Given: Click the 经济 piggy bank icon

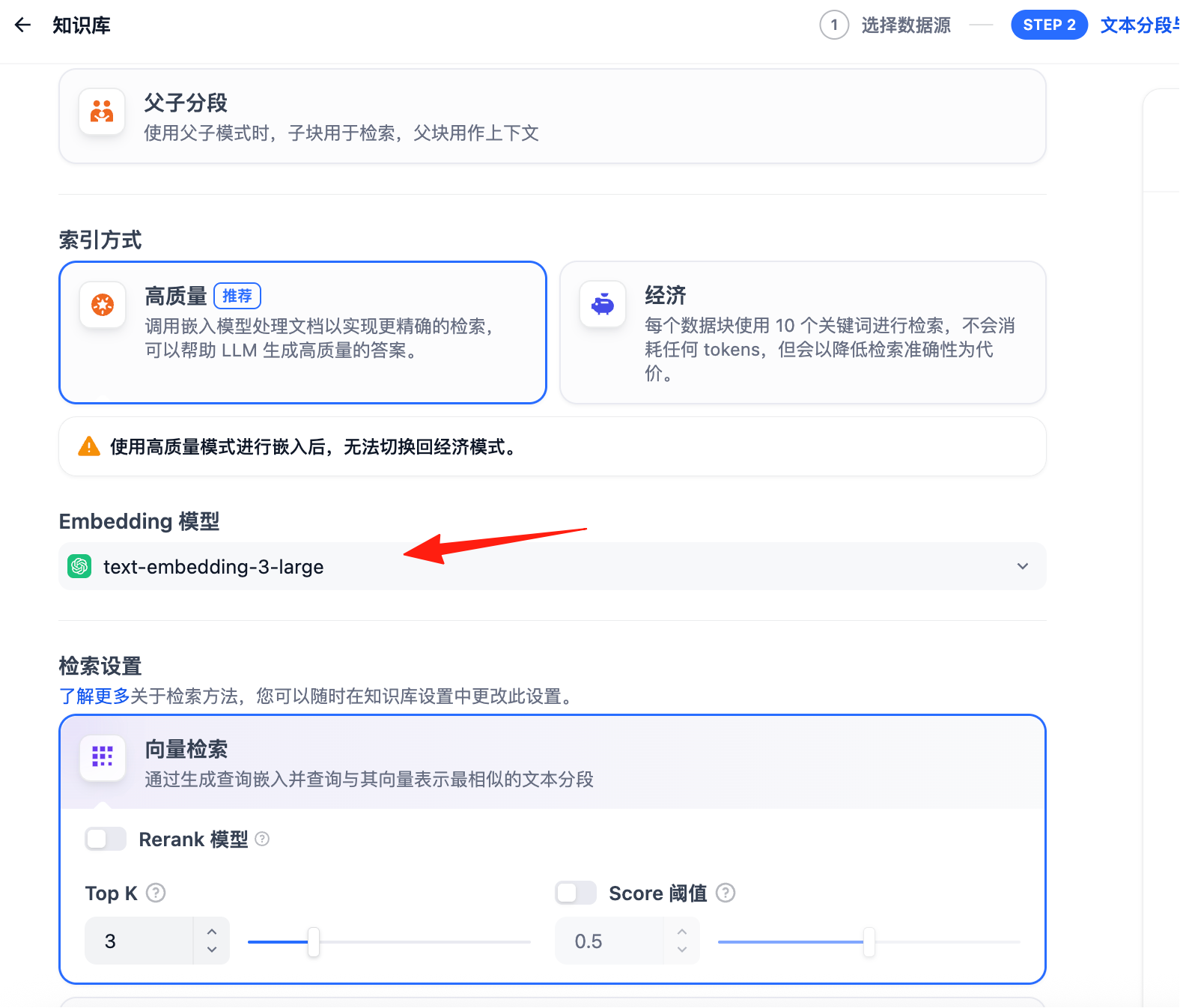Looking at the screenshot, I should (603, 304).
